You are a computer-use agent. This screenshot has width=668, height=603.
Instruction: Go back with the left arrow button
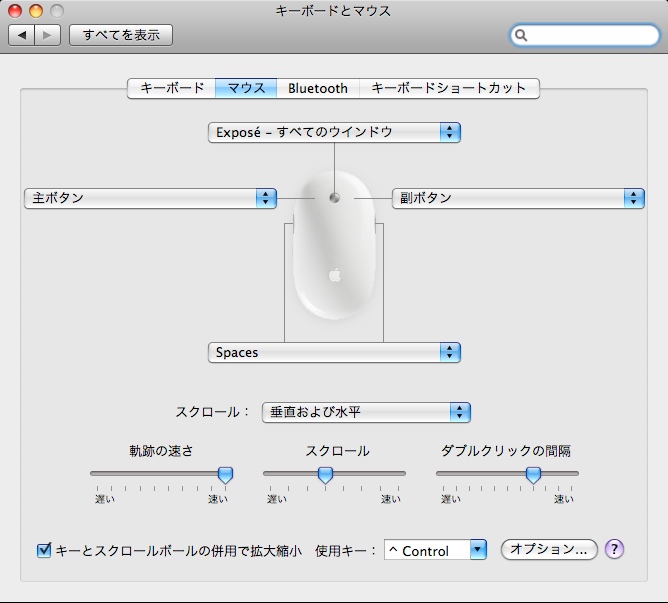pyautogui.click(x=21, y=35)
